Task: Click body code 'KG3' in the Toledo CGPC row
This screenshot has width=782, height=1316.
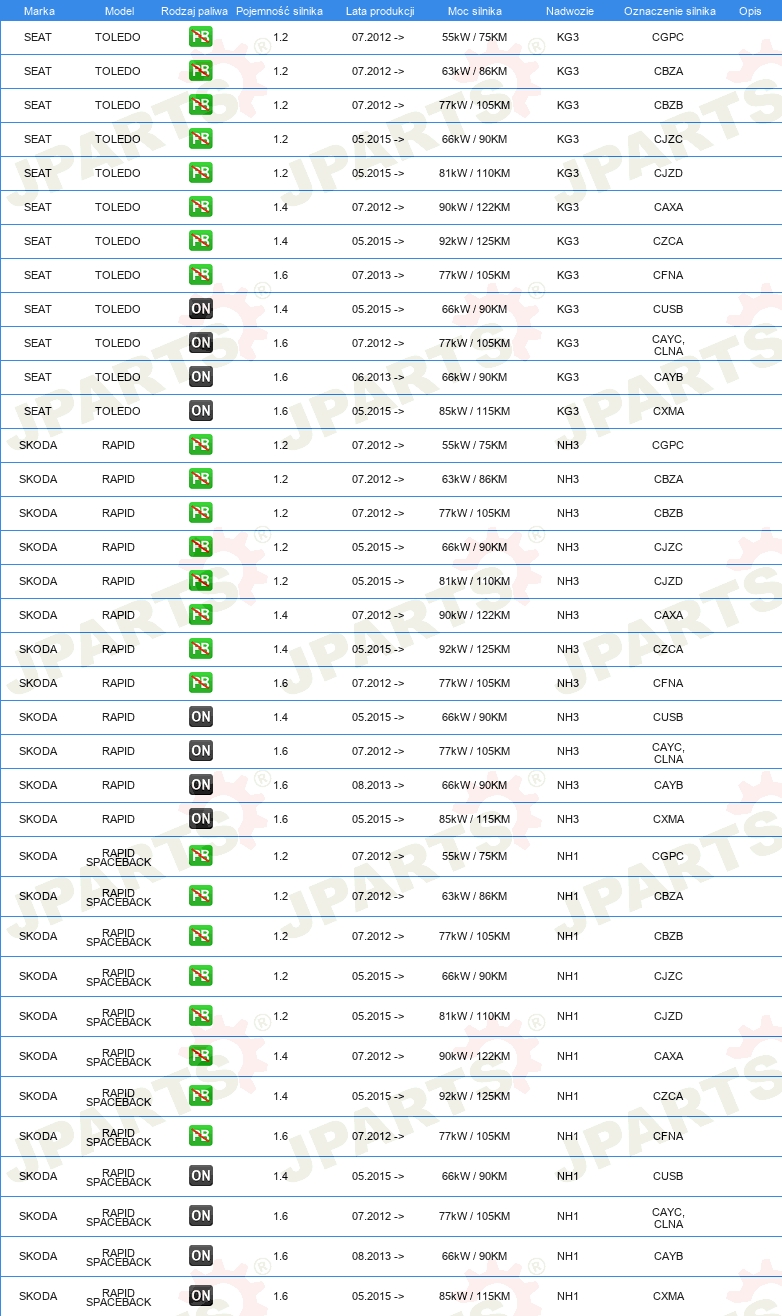Action: coord(568,37)
